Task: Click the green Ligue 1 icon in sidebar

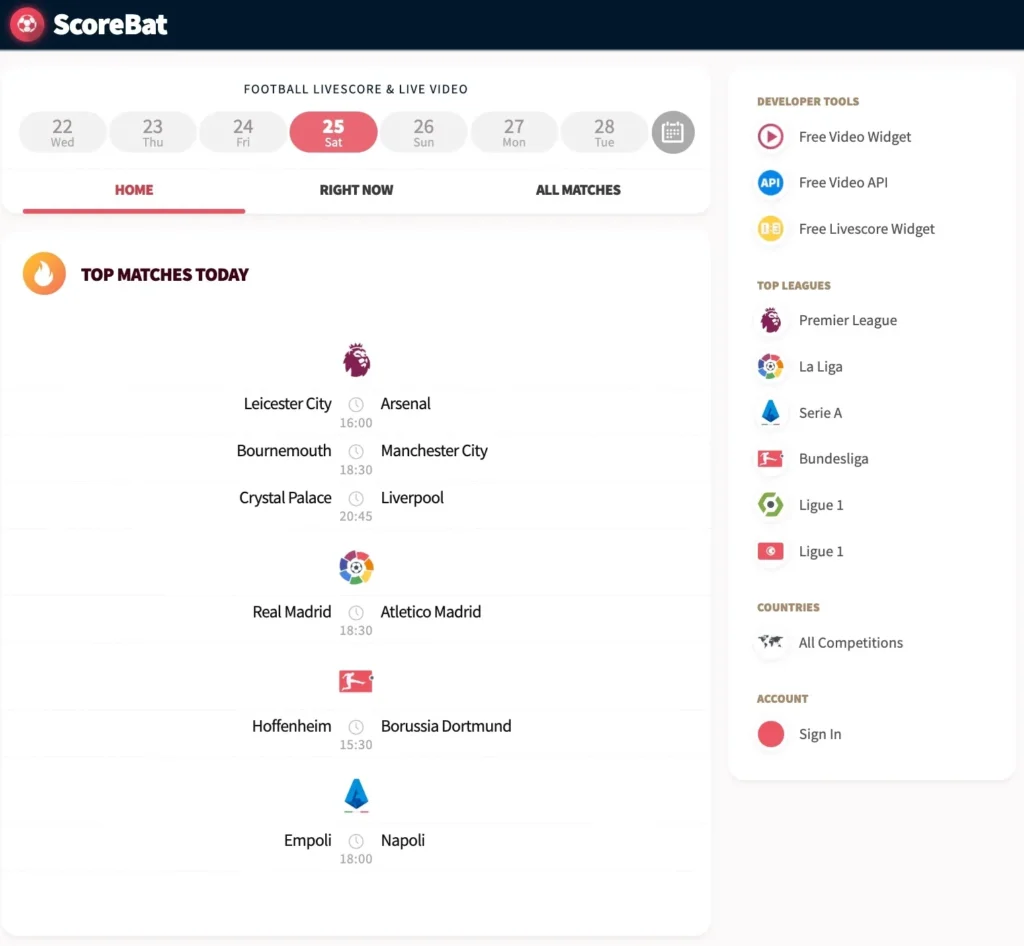Action: click(771, 505)
